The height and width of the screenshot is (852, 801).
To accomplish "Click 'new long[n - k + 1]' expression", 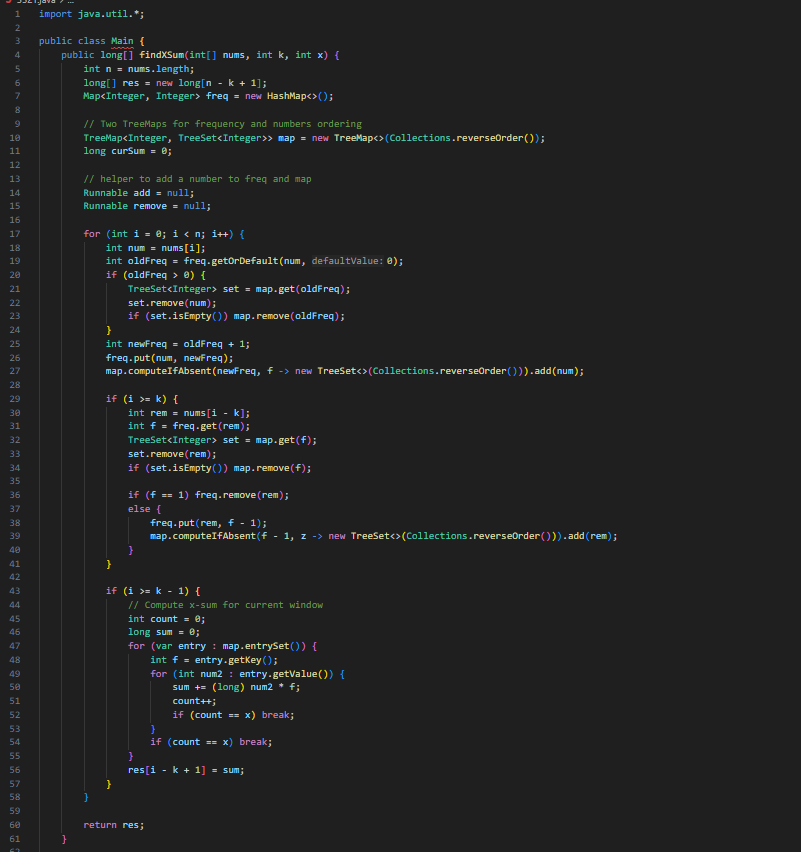I will (209, 83).
